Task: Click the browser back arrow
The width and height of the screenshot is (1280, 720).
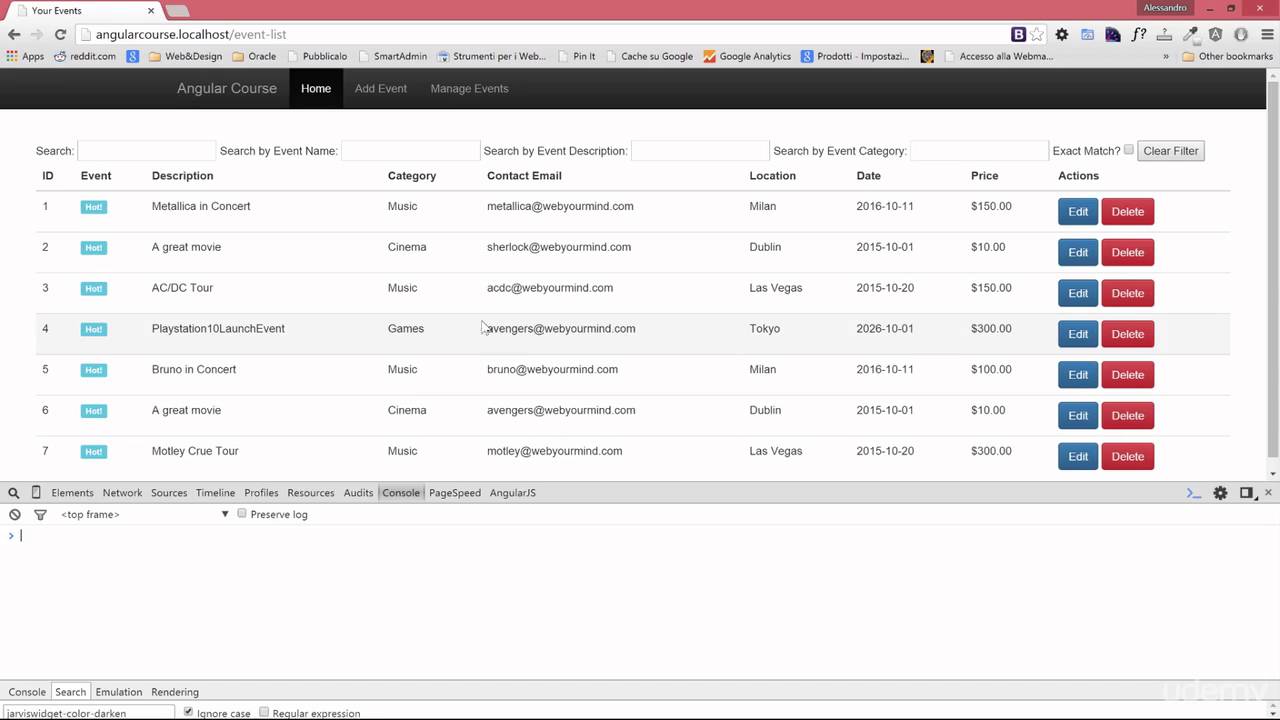Action: [x=14, y=34]
